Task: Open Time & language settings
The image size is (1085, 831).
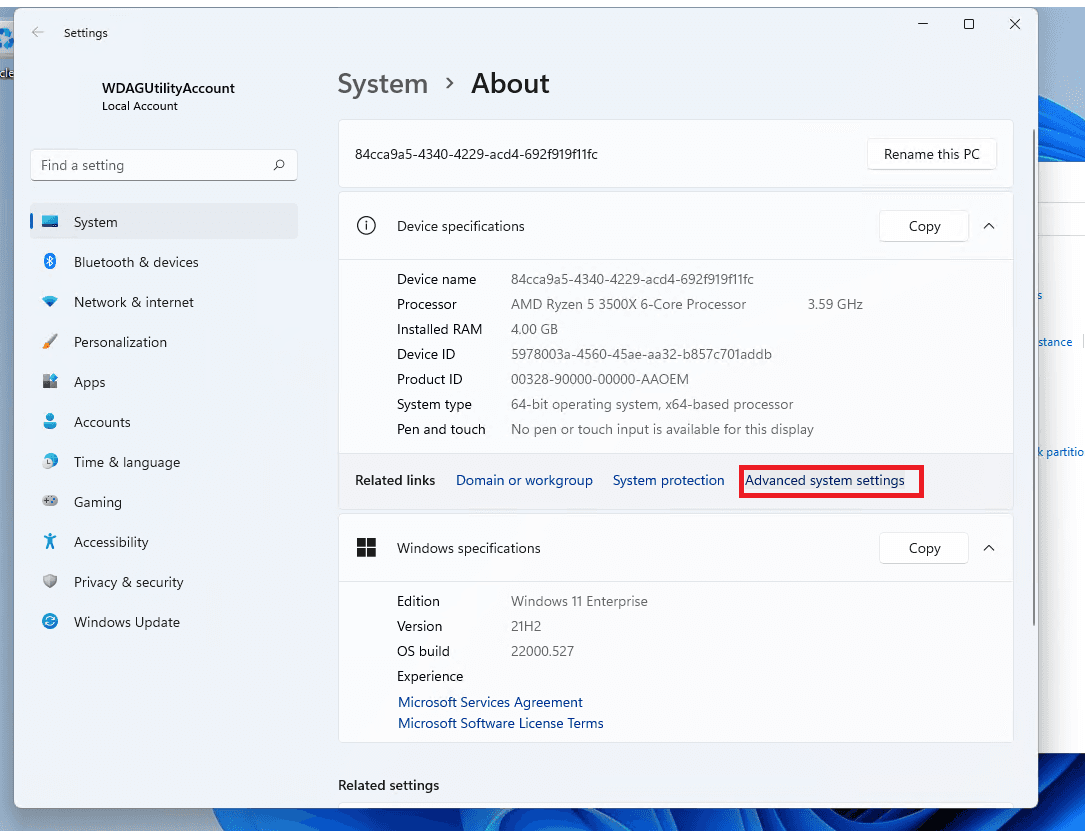Action: (x=164, y=462)
